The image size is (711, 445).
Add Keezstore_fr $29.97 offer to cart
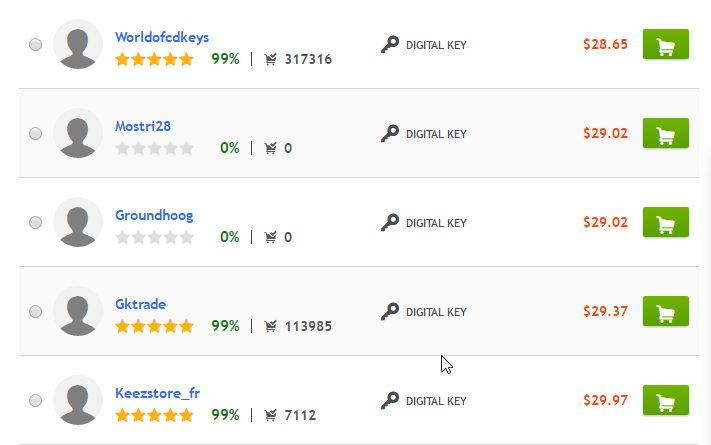click(x=665, y=401)
